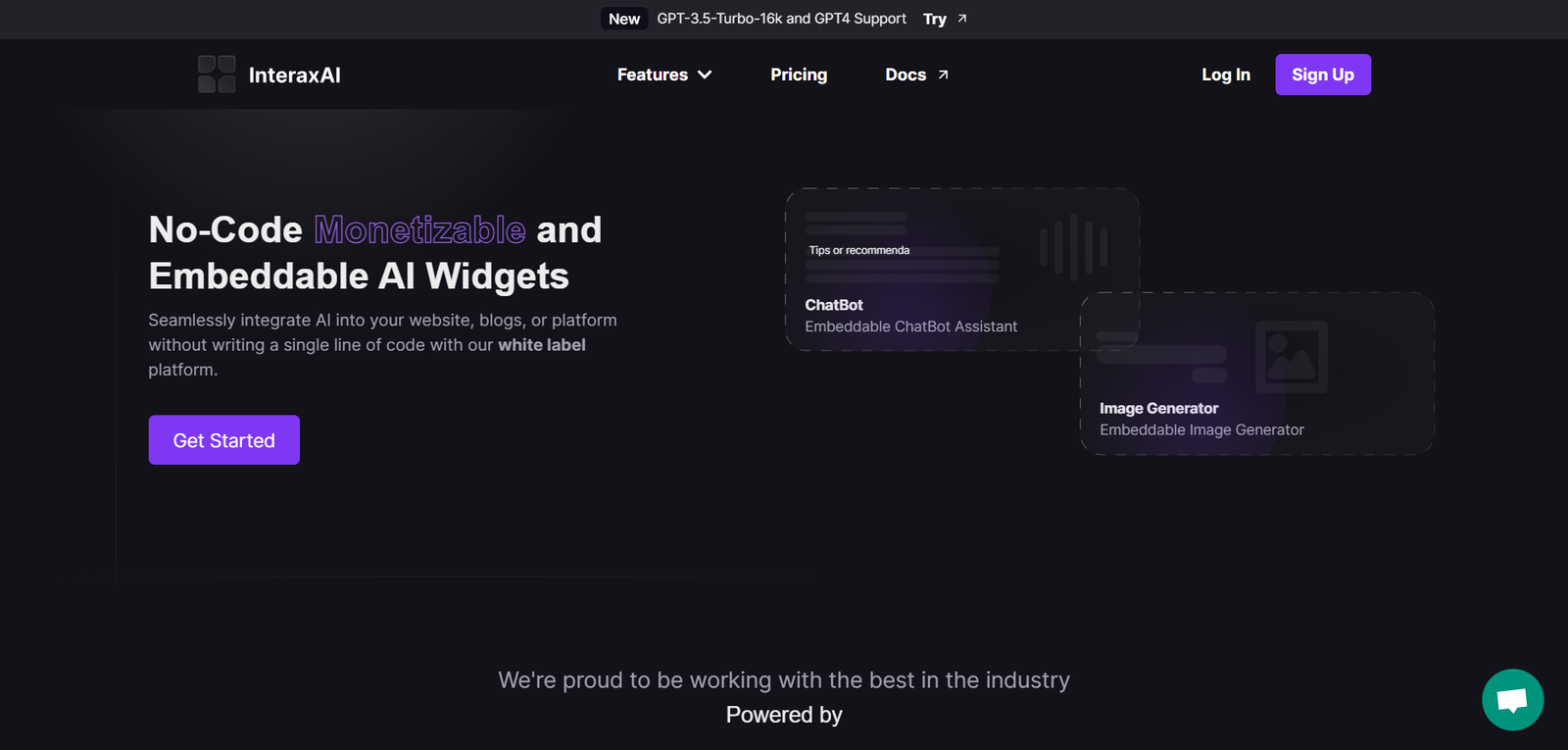Screen dimensions: 1568x750
Task: Click the bold 'white label' text
Action: [x=542, y=345]
